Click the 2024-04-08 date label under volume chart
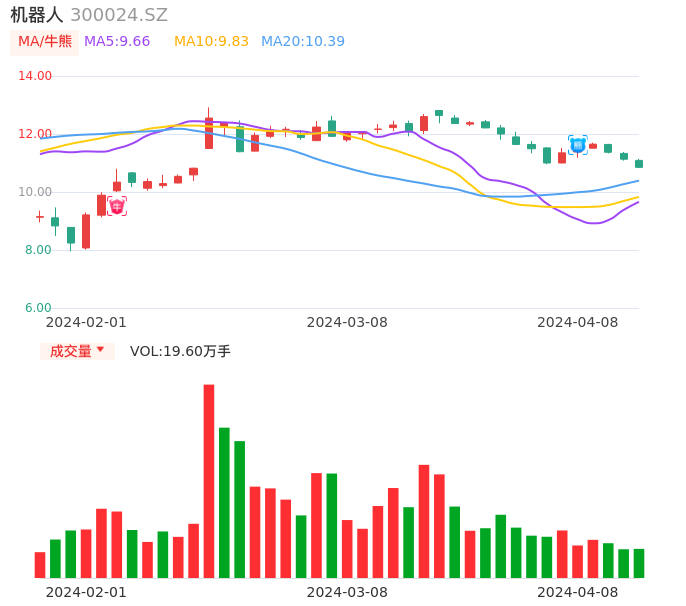Viewport: 686px width, 606px height. pyautogui.click(x=578, y=592)
